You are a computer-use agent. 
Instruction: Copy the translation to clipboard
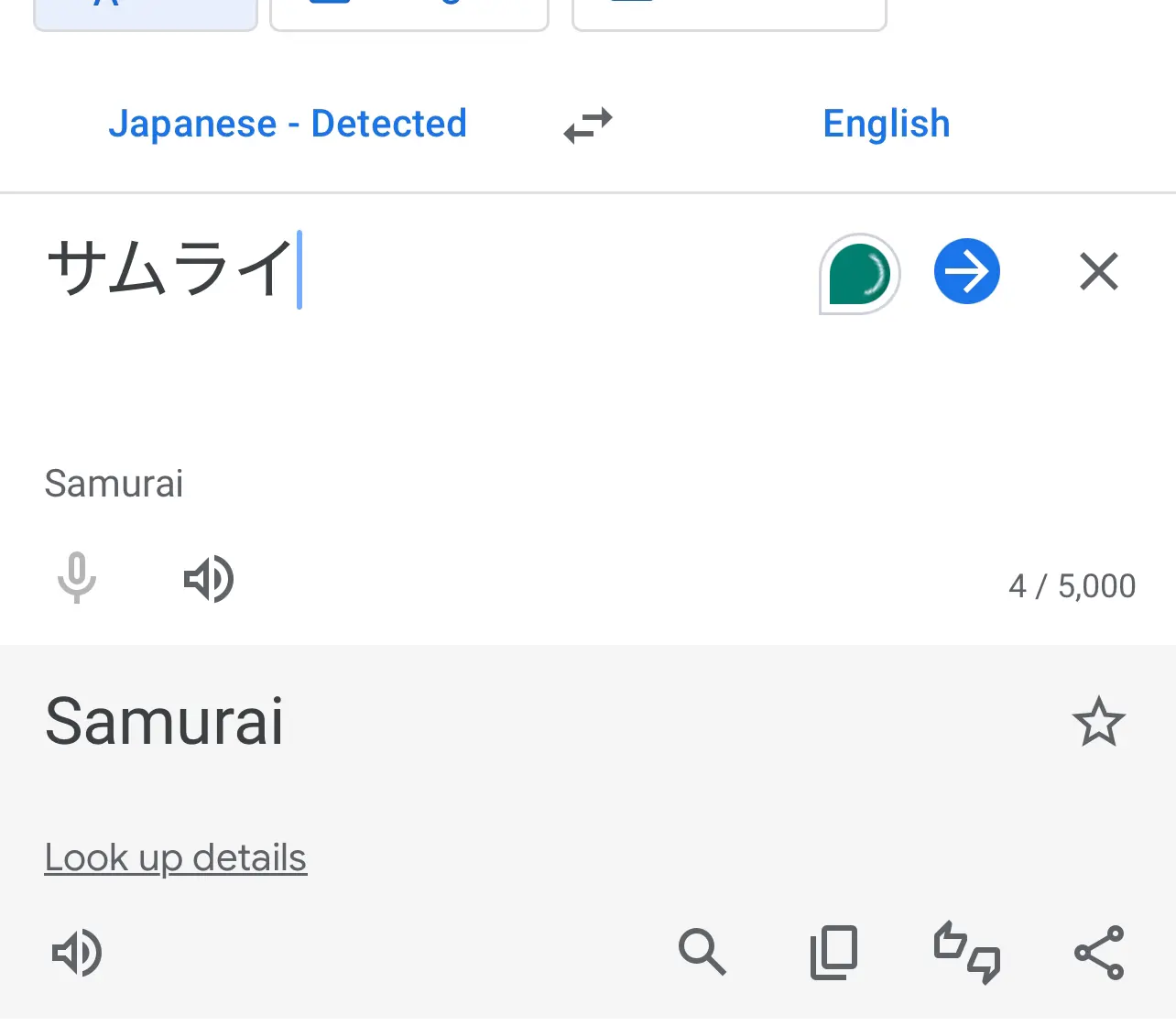click(833, 952)
